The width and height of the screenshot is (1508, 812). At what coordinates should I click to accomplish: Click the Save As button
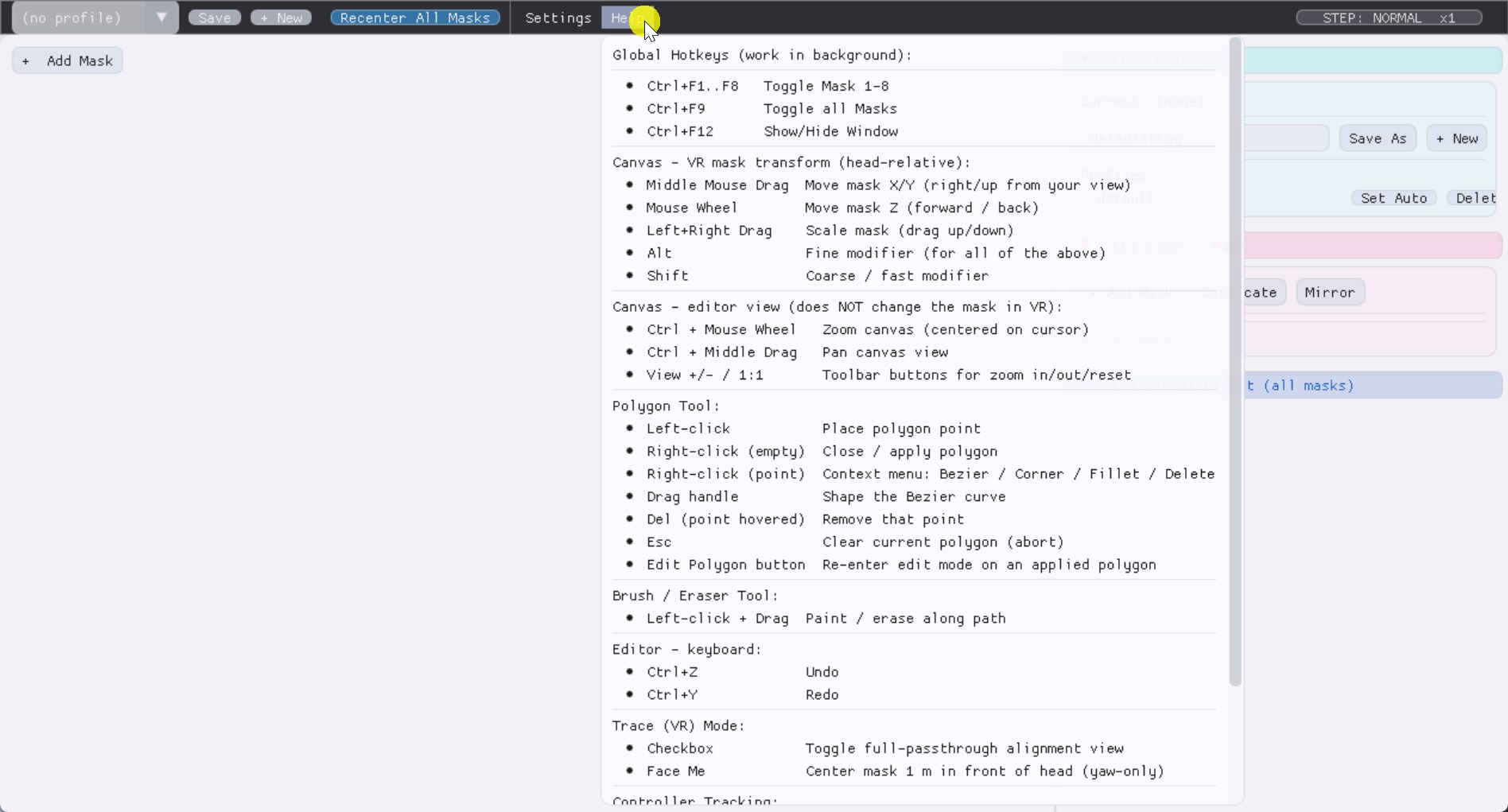pos(1378,138)
